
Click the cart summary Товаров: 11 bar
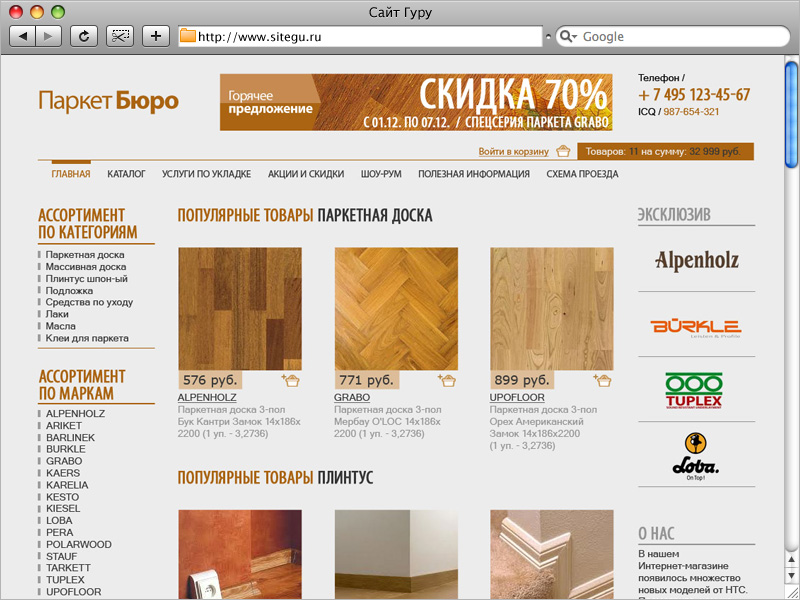coord(665,152)
